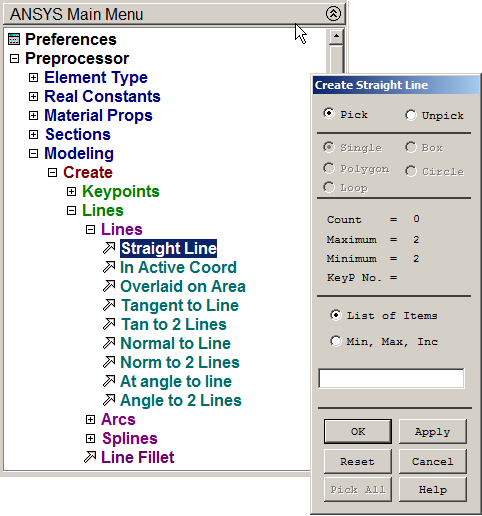
Task: Select Tangent to Line option
Action: (x=180, y=305)
